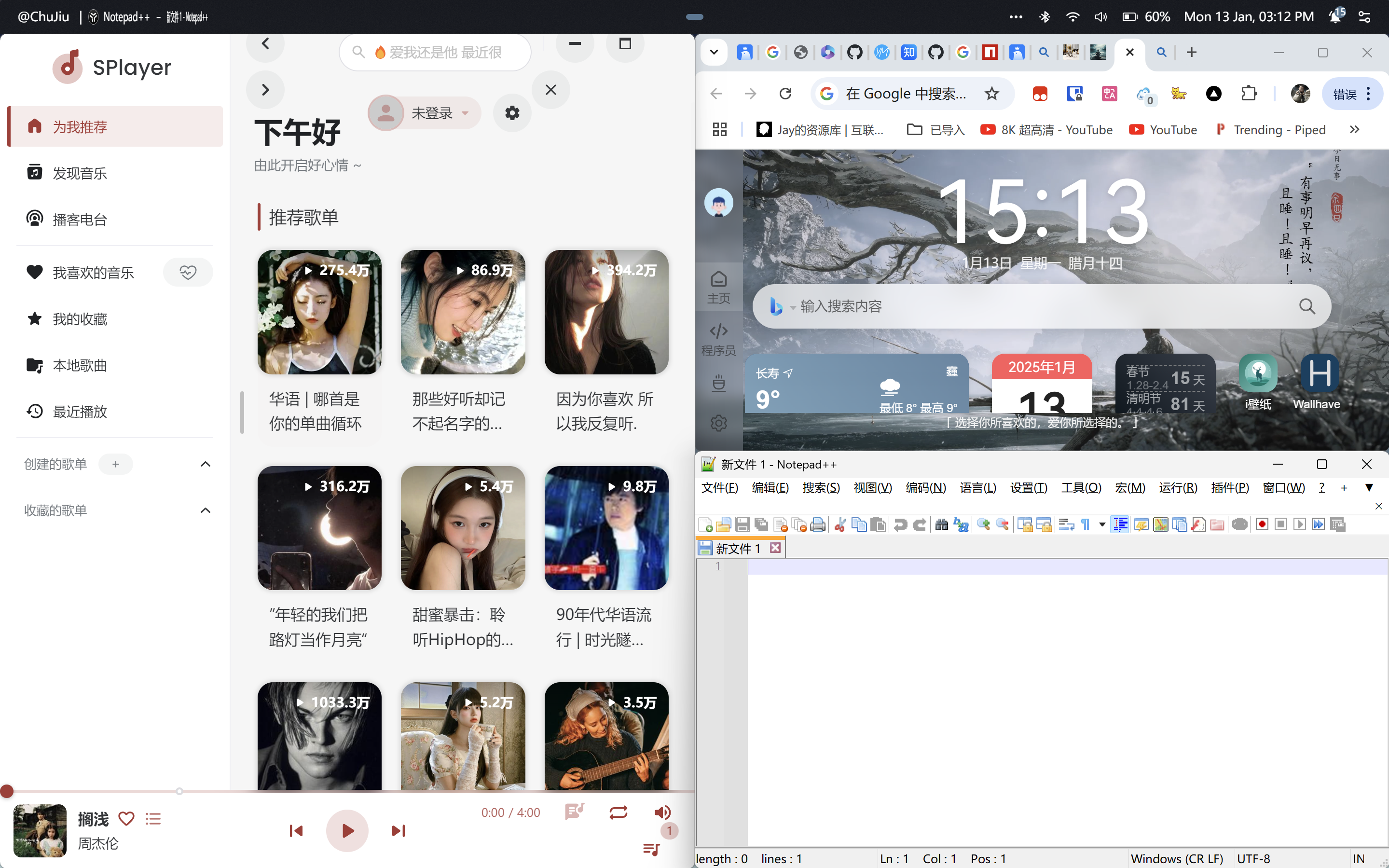Open the 编码(N) menu in Notepad++
Screen dimensions: 1389x868
pyautogui.click(x=926, y=487)
